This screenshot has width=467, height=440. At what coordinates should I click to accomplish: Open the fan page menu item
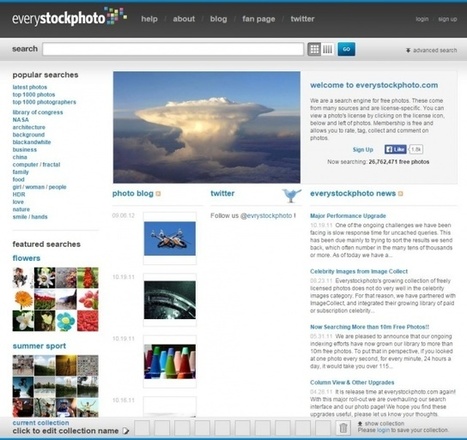[x=259, y=19]
